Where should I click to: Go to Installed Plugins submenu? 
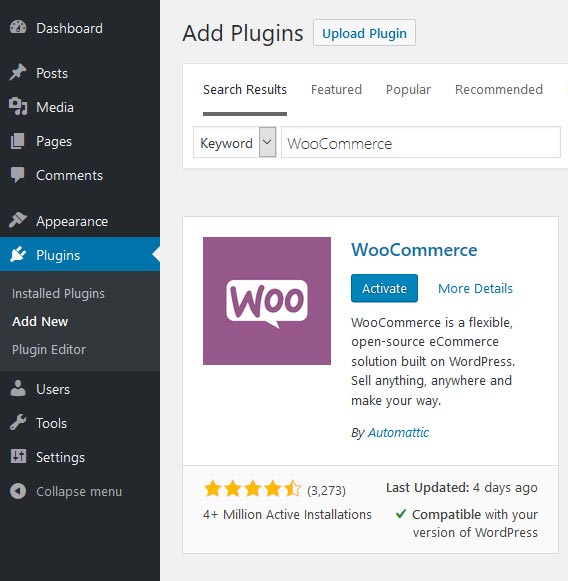tap(58, 293)
